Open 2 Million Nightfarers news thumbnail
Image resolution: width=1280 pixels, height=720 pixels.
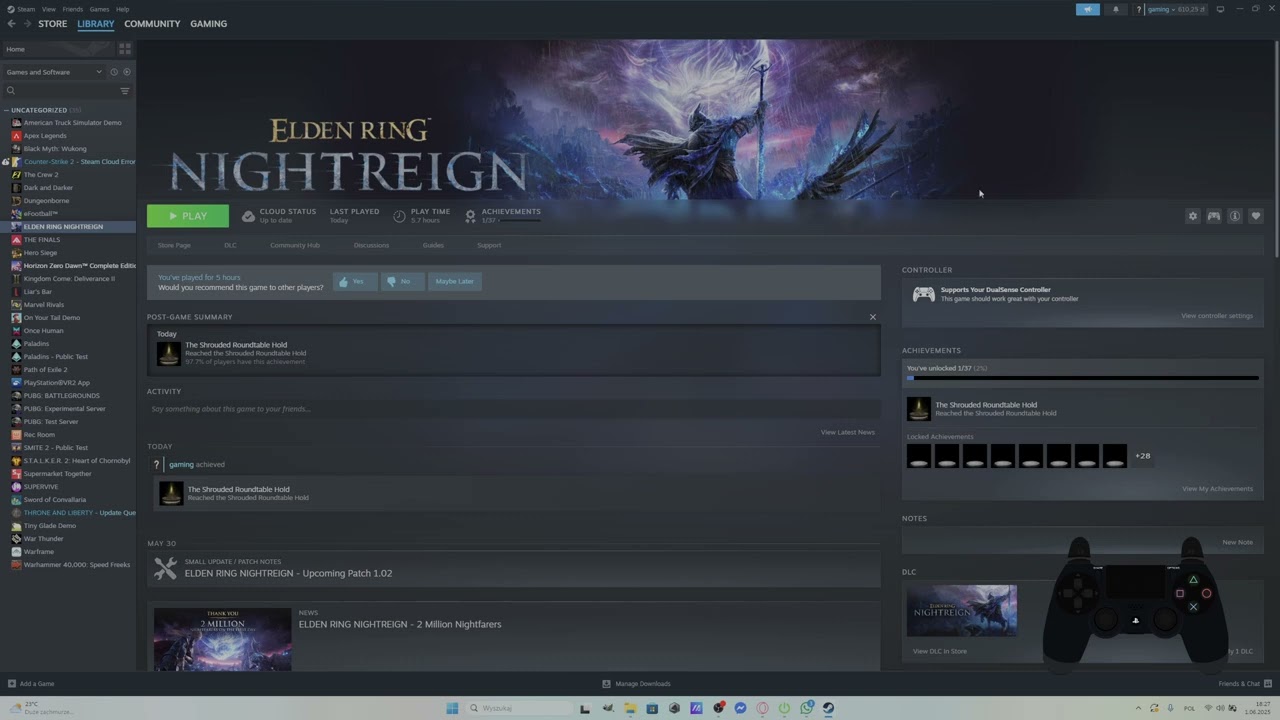coord(222,639)
